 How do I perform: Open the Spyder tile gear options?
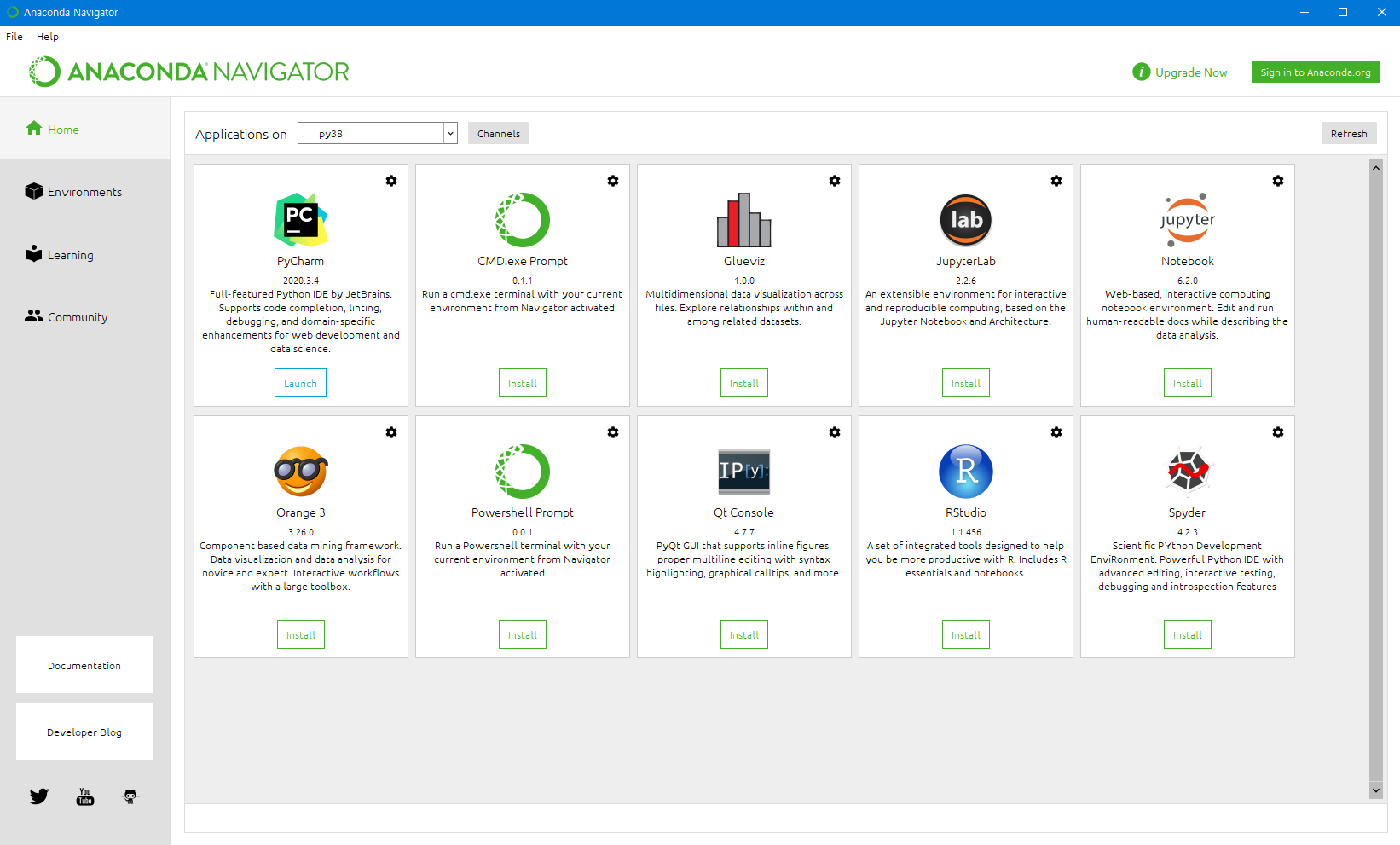[x=1278, y=432]
